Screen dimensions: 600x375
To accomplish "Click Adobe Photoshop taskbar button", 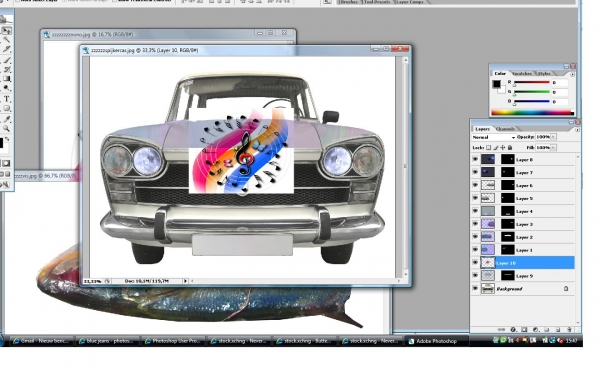I will (436, 341).
